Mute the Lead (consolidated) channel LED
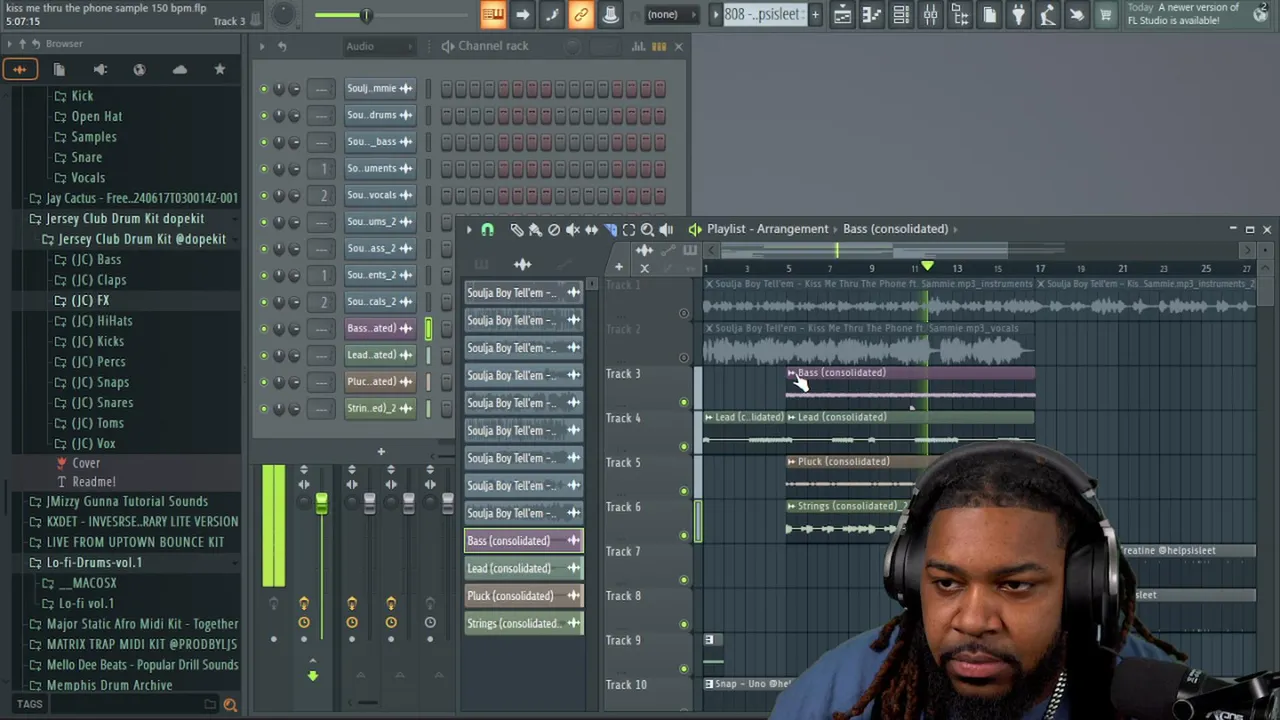This screenshot has height=720, width=1280. pos(264,355)
